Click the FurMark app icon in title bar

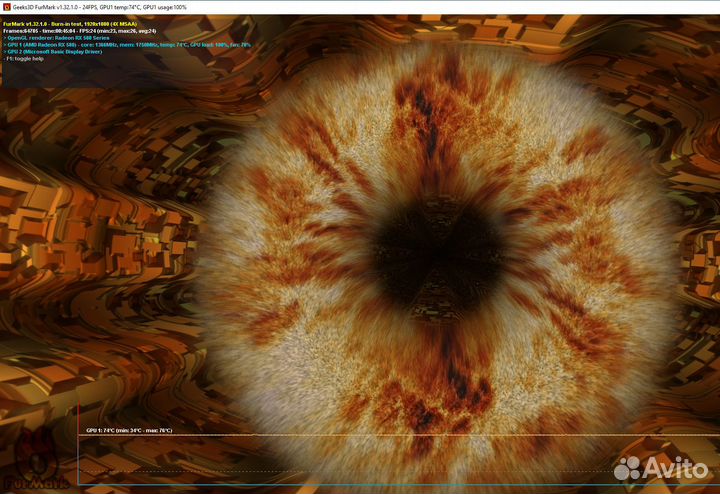(7, 7)
